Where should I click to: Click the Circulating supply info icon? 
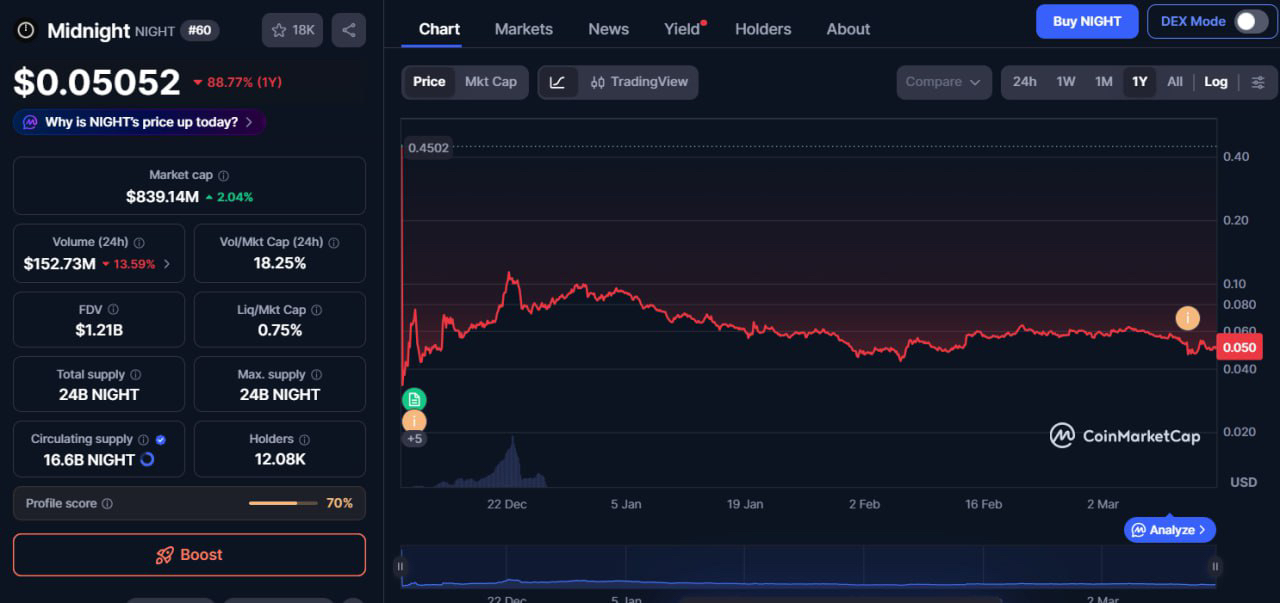pyautogui.click(x=143, y=439)
